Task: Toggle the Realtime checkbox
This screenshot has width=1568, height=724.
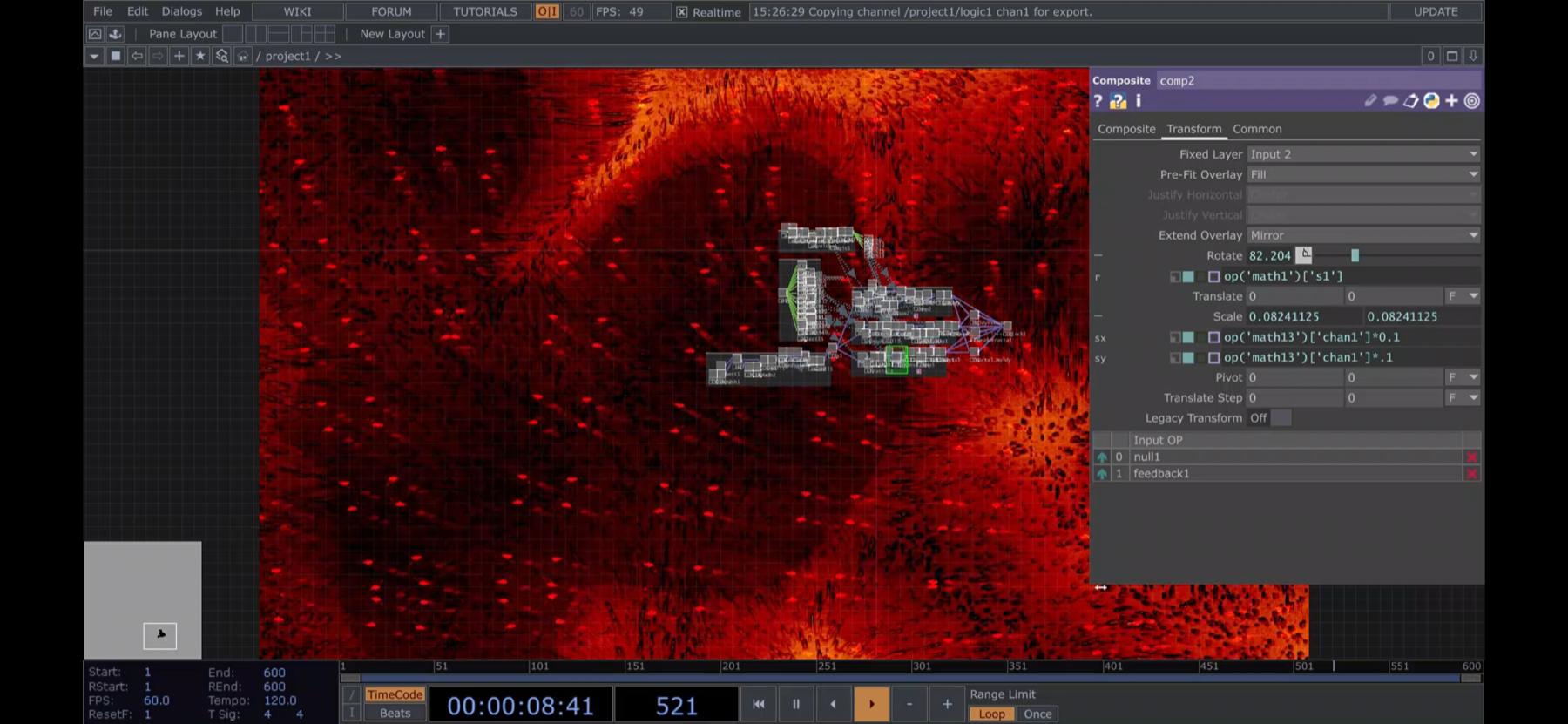Action: tap(682, 12)
